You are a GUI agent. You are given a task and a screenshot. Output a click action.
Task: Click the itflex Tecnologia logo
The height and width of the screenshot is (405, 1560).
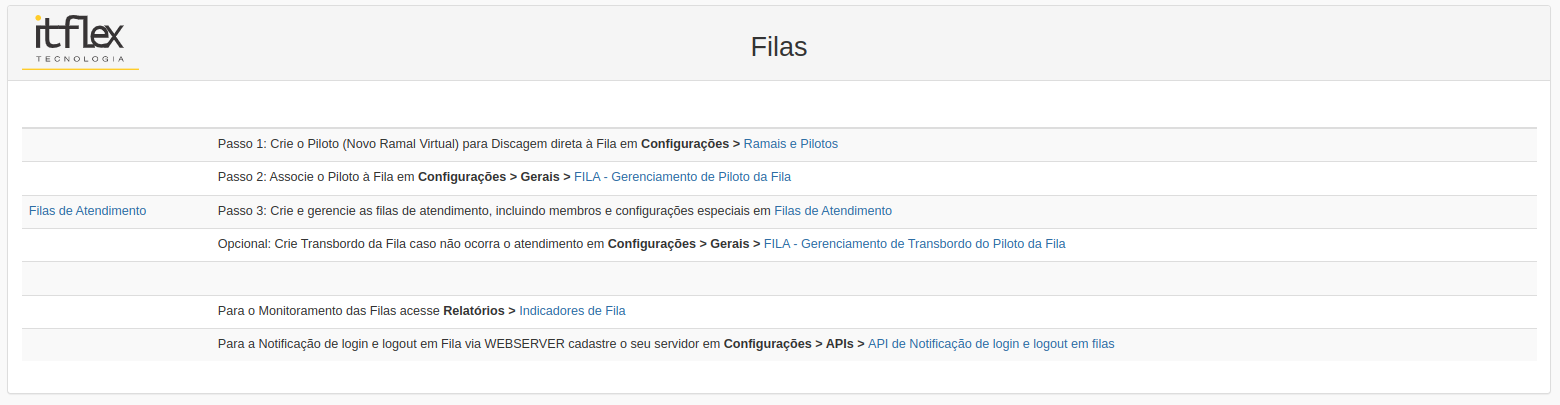80,42
